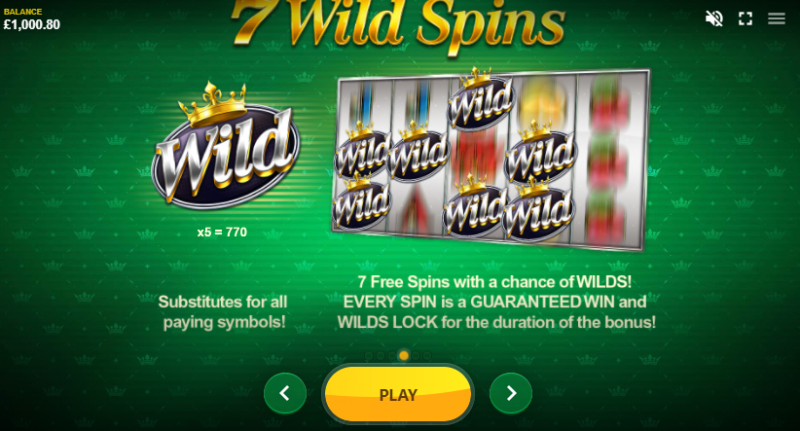The image size is (800, 431).
Task: Select the first page indicator dot
Action: (368, 356)
